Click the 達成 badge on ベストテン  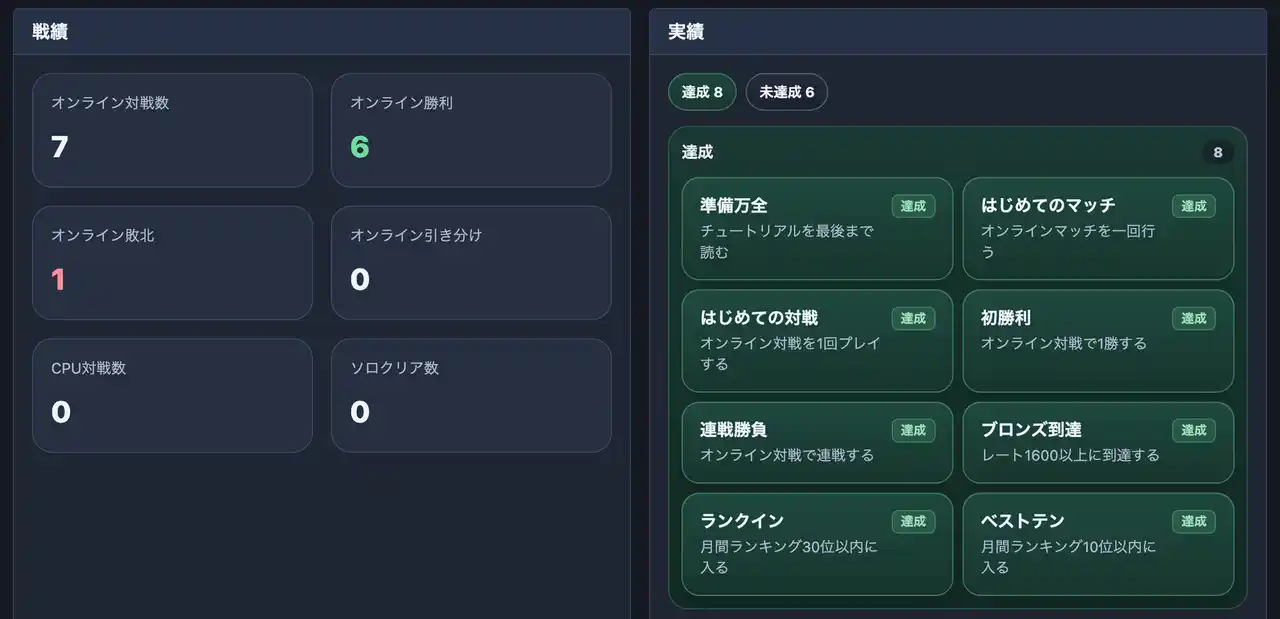pyautogui.click(x=1194, y=521)
